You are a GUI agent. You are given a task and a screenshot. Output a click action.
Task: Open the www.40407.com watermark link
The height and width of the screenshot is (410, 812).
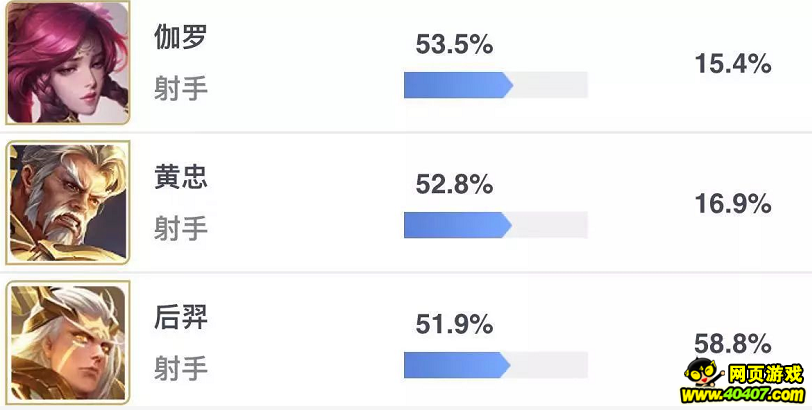pyautogui.click(x=743, y=395)
